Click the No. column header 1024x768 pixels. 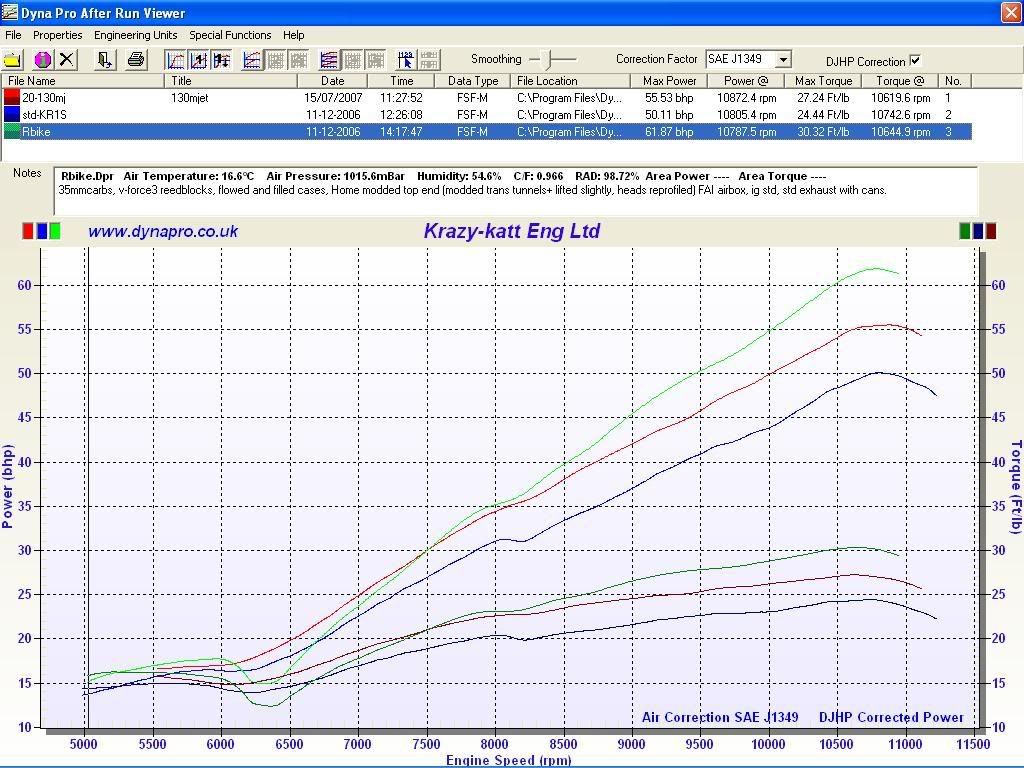955,81
